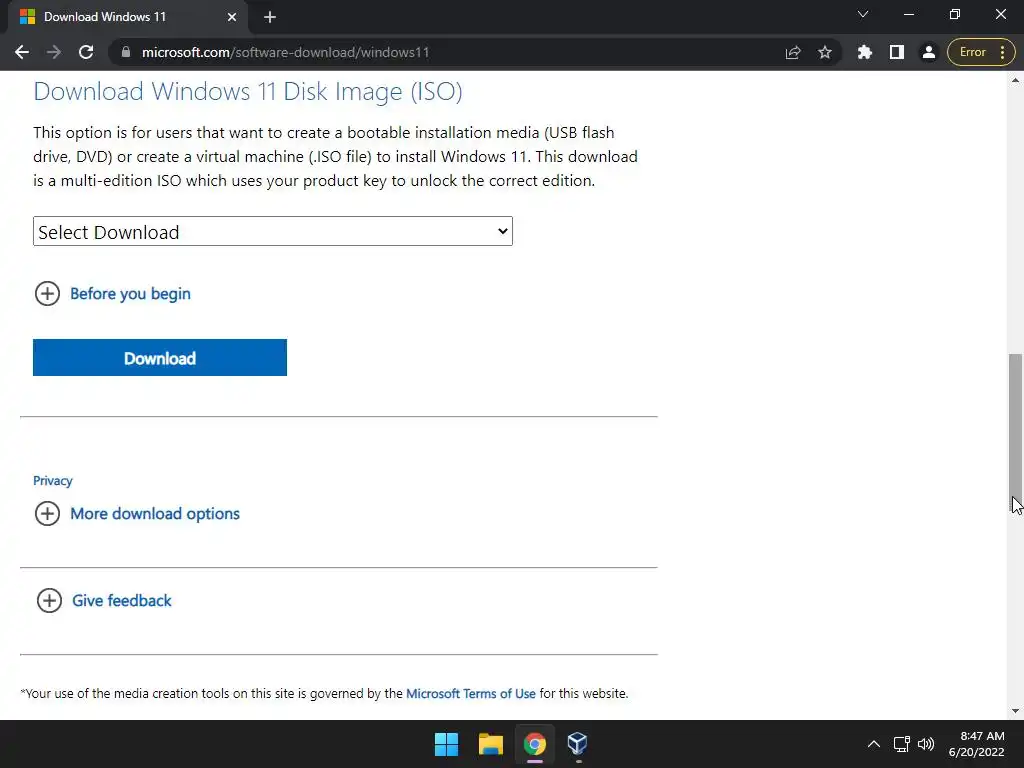Open the Chrome extensions puzzle icon
Image resolution: width=1024 pixels, height=768 pixels.
click(865, 52)
